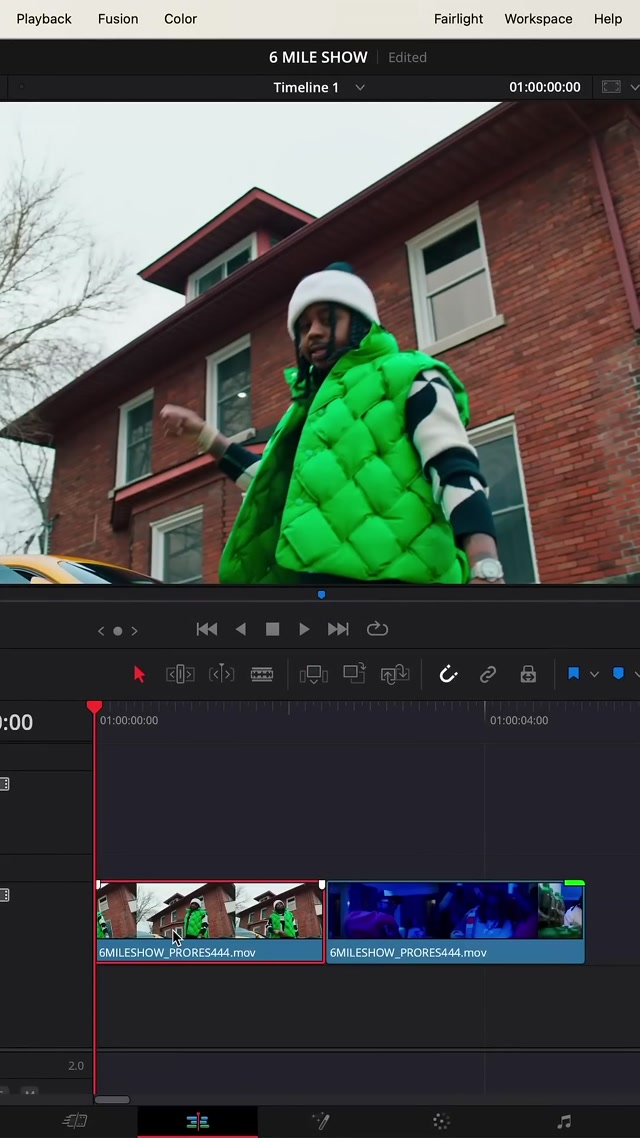Toggle timeline Snapping magnet

(x=448, y=675)
